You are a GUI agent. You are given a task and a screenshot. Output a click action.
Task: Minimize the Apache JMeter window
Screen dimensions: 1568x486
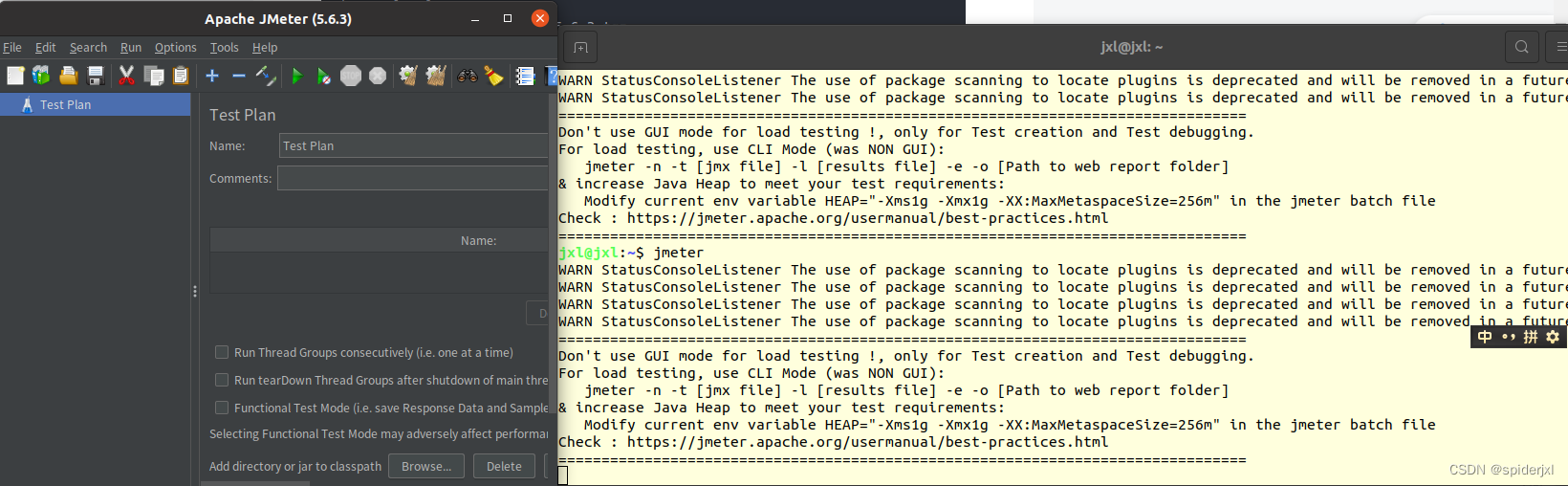(x=475, y=18)
